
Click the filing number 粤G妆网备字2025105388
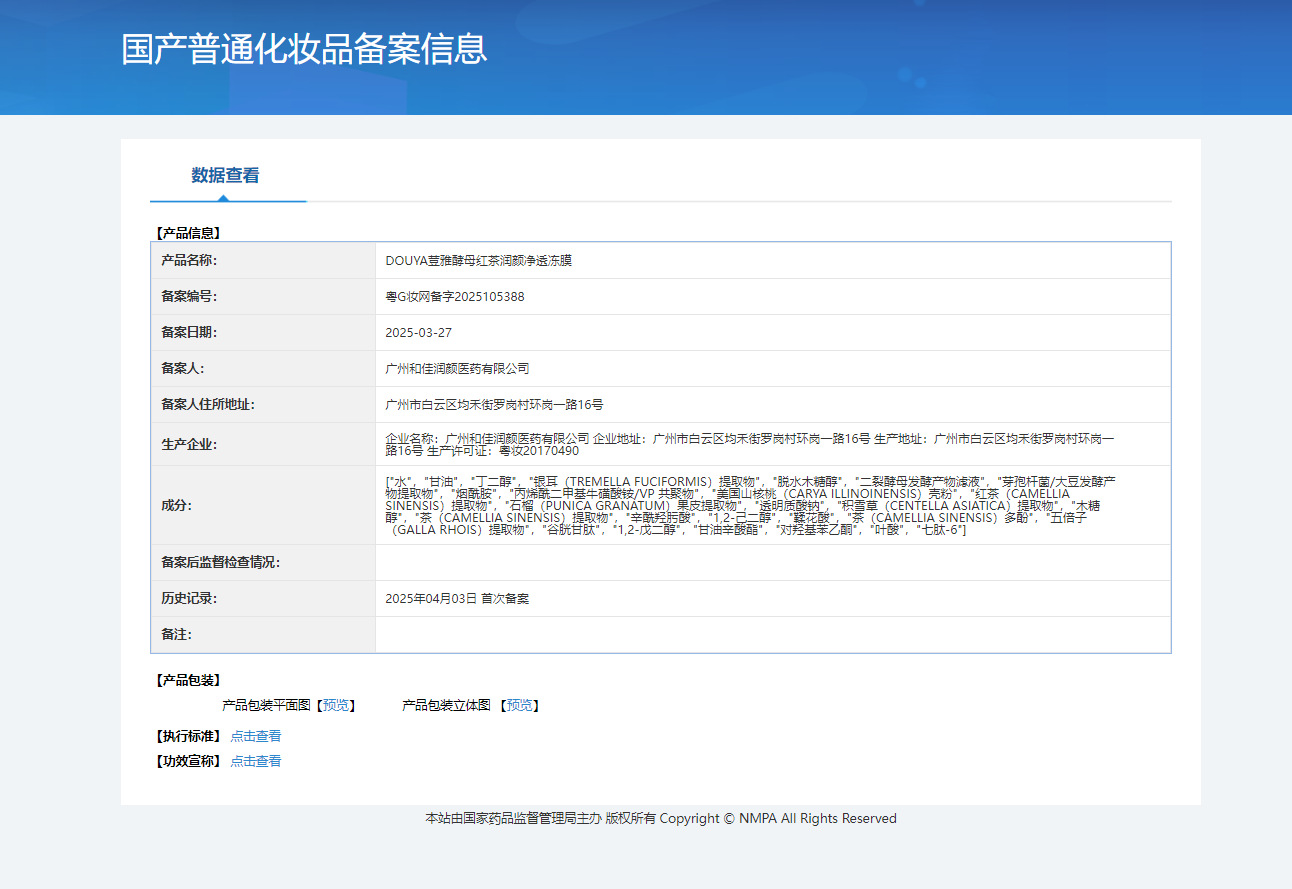tap(455, 297)
